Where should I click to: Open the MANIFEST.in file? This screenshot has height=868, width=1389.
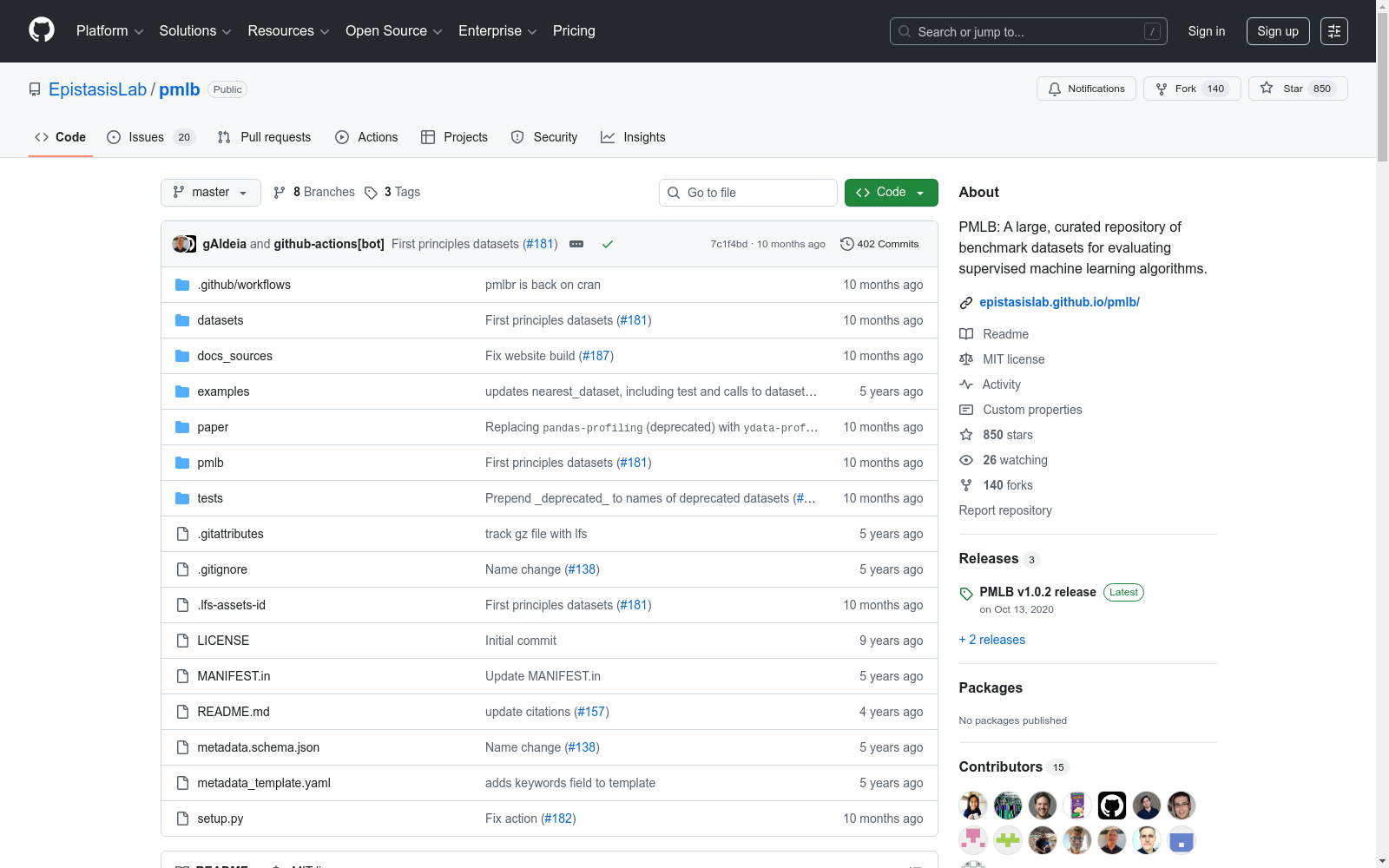click(234, 676)
